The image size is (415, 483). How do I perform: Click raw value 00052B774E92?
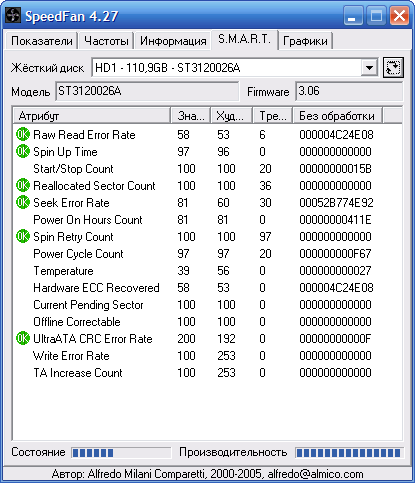[x=336, y=203]
